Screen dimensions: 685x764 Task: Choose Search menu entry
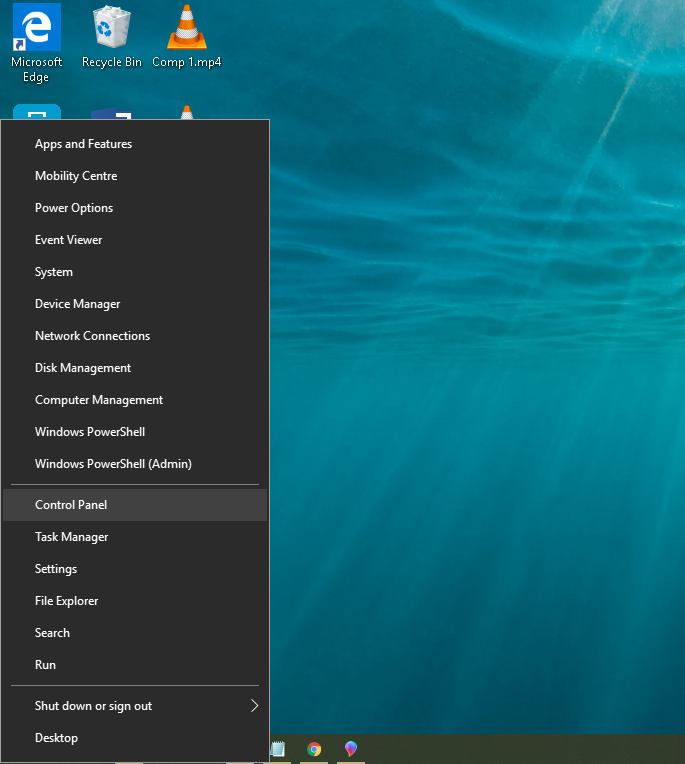[x=135, y=633]
